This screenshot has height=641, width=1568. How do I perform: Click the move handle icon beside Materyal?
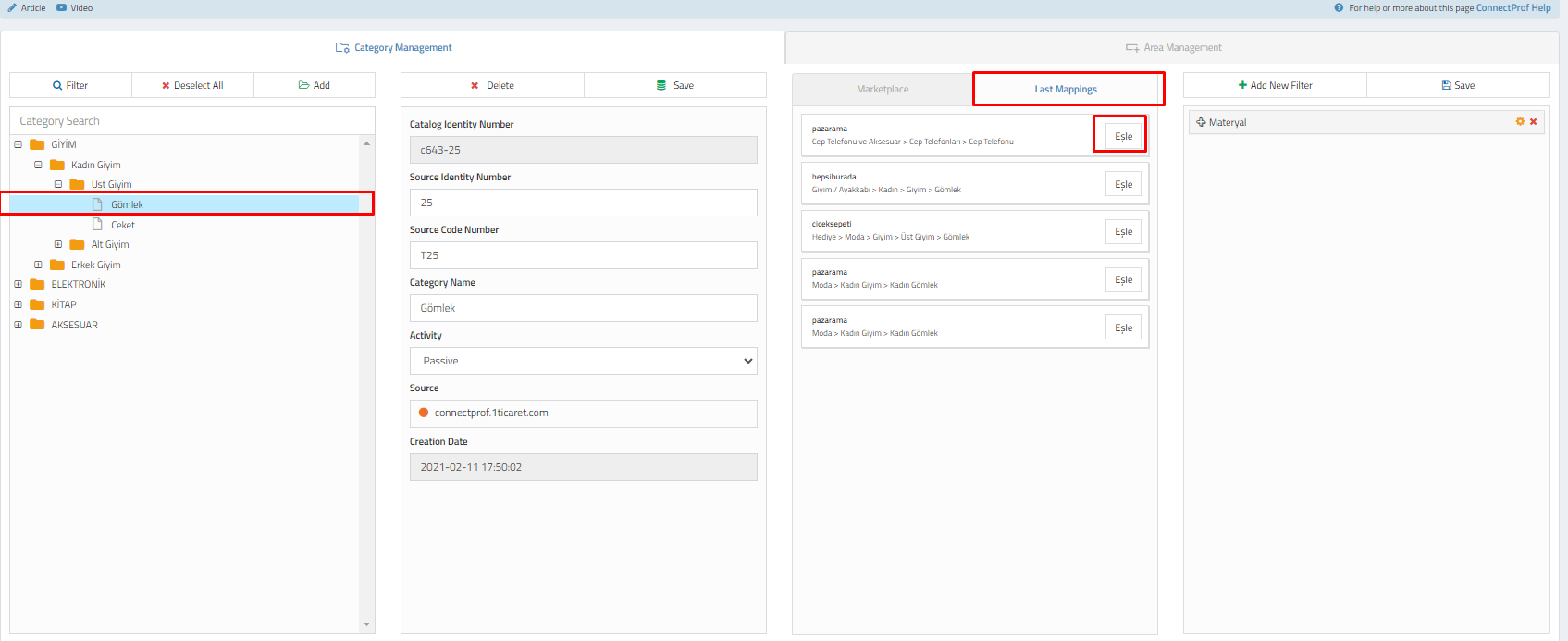pos(1201,122)
